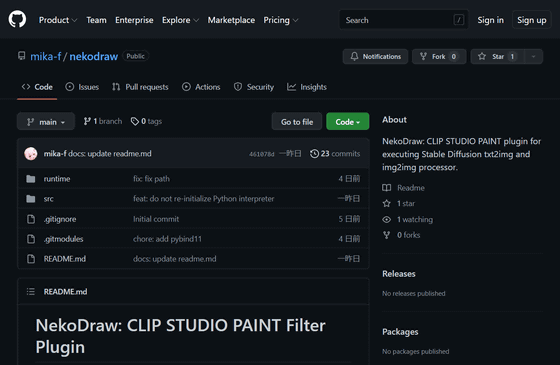Screen dimensions: 560x365
Task: Open the Enterprise page
Action: 134,20
